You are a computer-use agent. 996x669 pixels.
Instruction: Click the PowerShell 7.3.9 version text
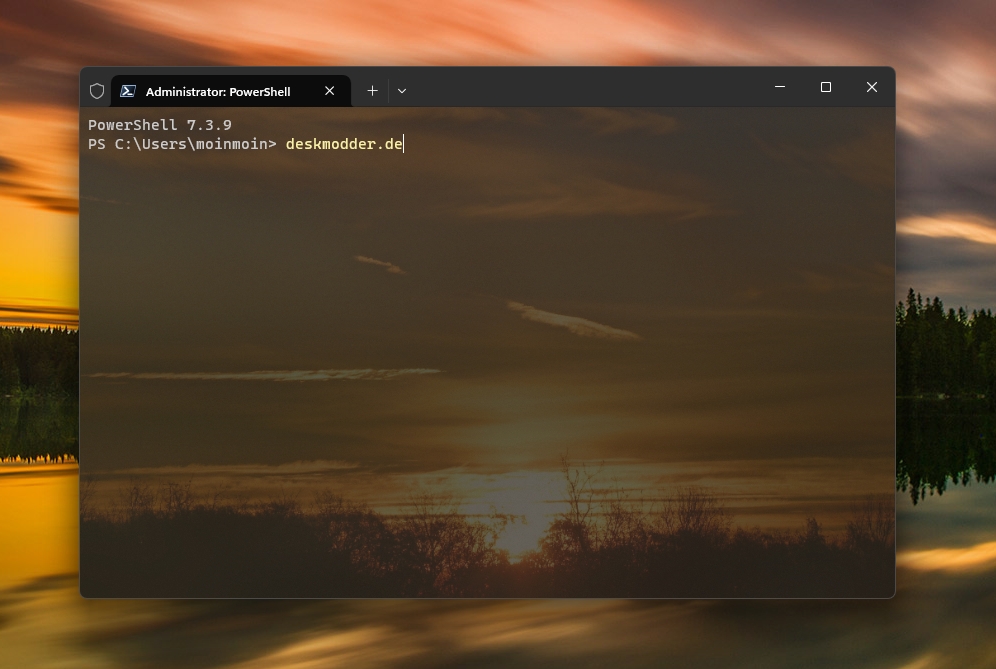(160, 125)
